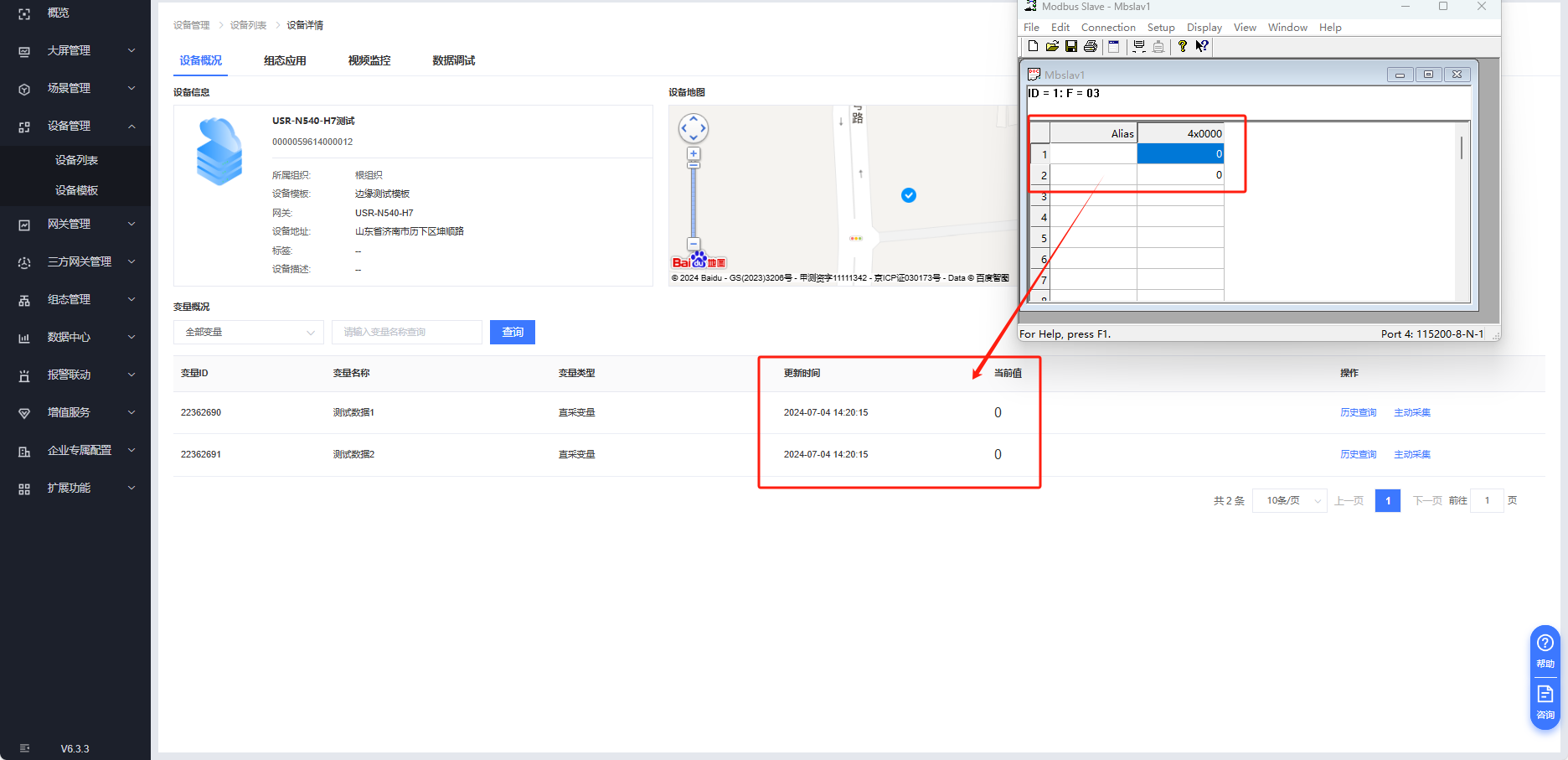Zoom out the Baidu map with minus button
Viewport: 1568px width, 760px height.
click(x=694, y=244)
